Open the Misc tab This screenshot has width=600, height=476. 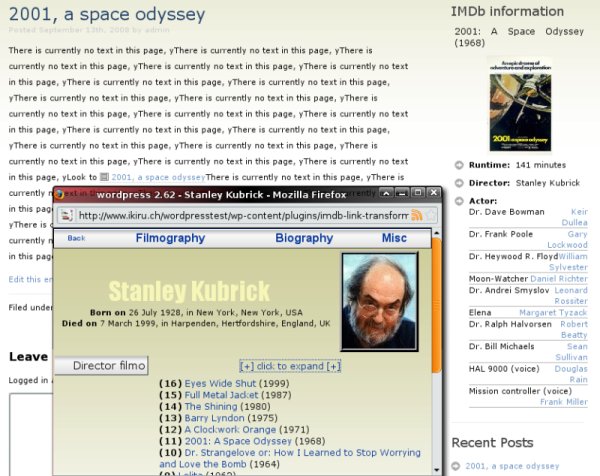(x=394, y=238)
